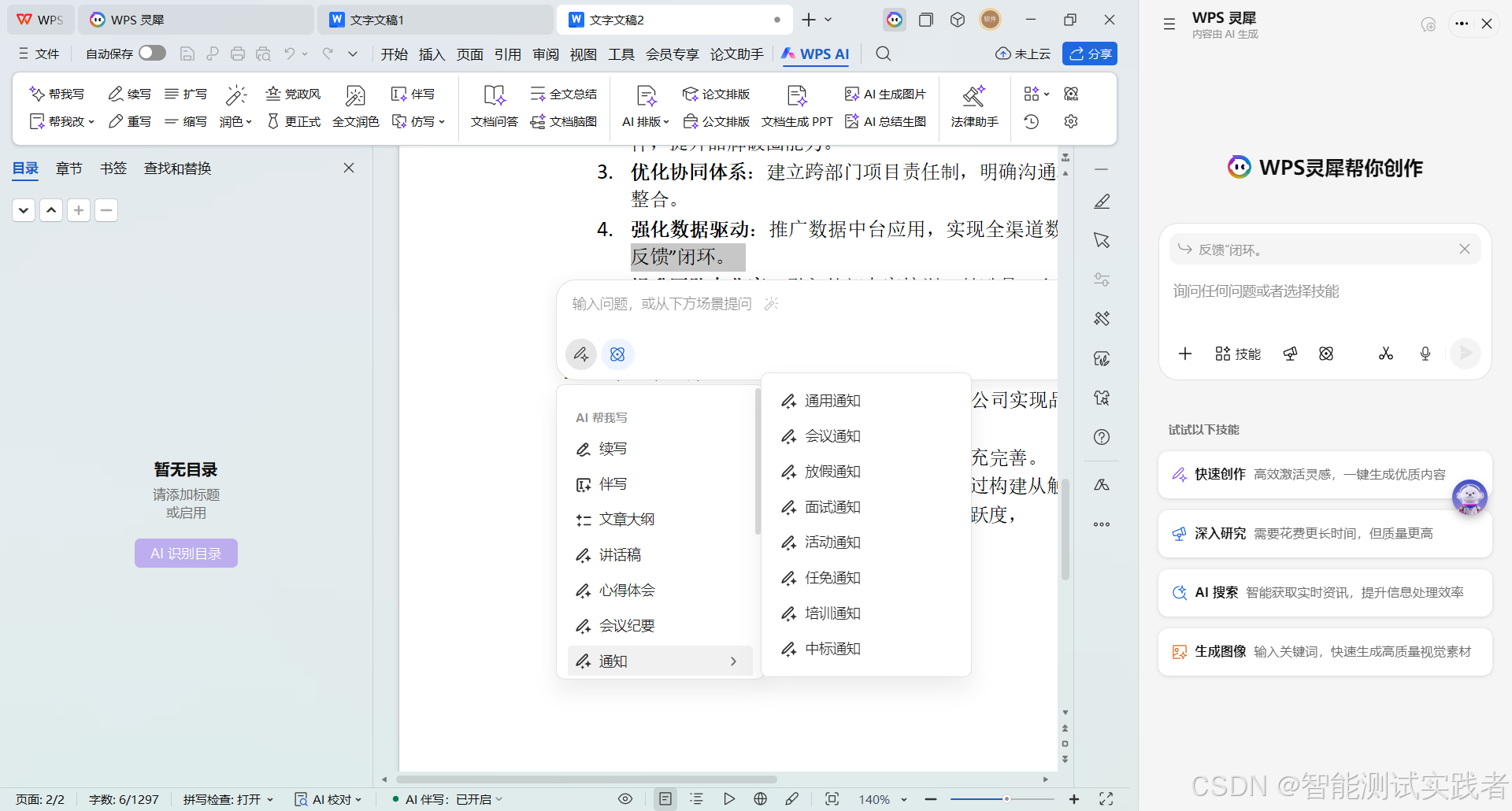Select the 全文总结 feature
This screenshot has width=1512, height=811.
pyautogui.click(x=564, y=94)
